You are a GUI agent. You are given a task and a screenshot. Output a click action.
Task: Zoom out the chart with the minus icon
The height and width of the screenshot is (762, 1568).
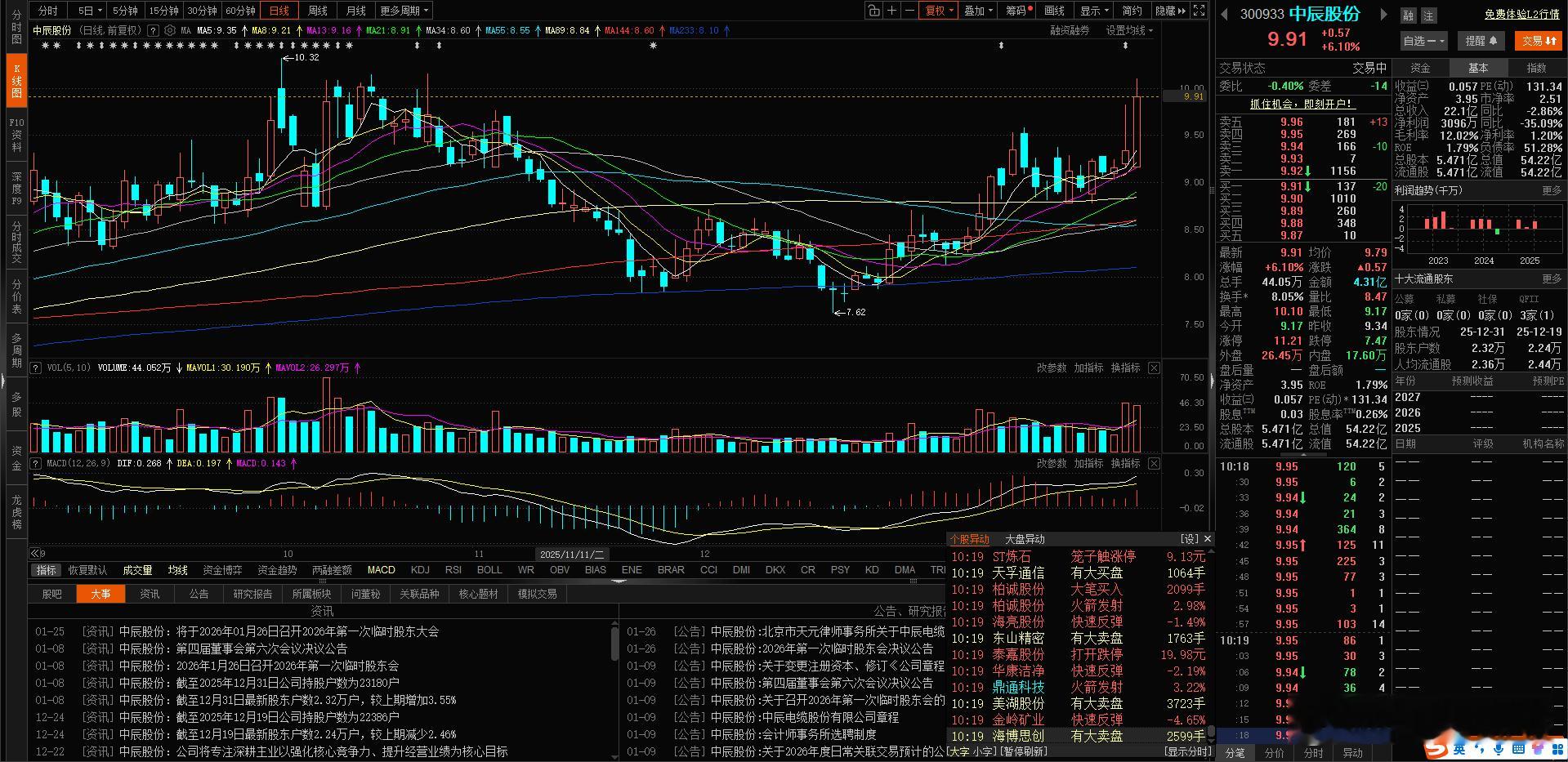tap(909, 11)
